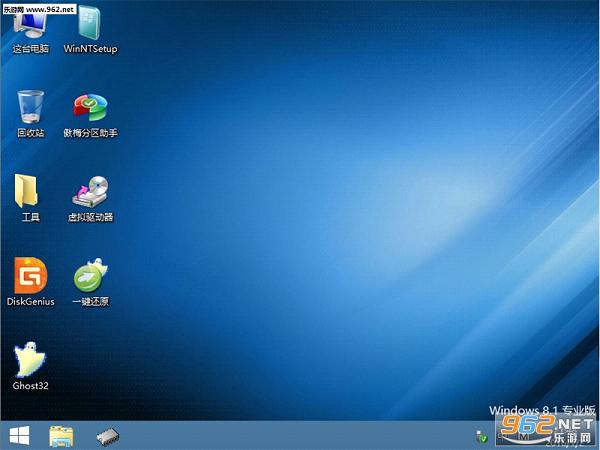Click the Windows 8.1 专业版 text
This screenshot has width=600, height=450.
542,410
